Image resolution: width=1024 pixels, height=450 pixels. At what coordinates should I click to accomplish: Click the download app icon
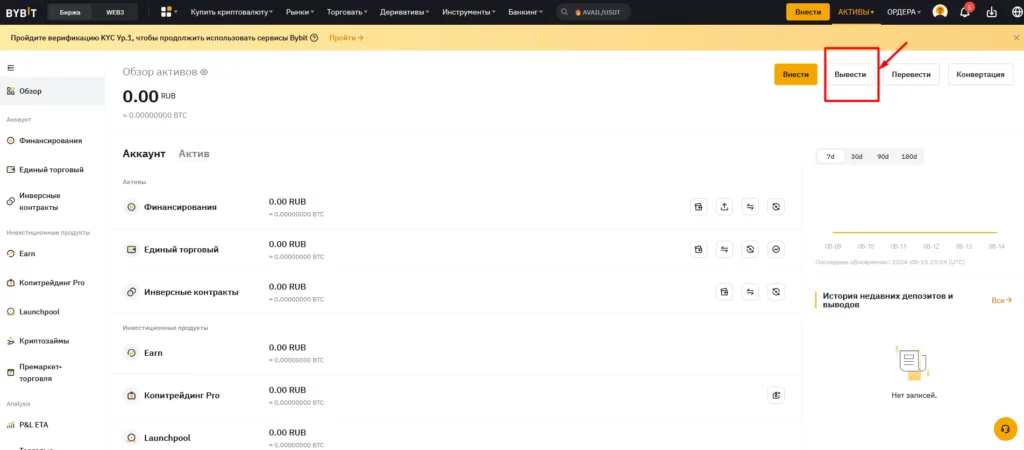992,12
